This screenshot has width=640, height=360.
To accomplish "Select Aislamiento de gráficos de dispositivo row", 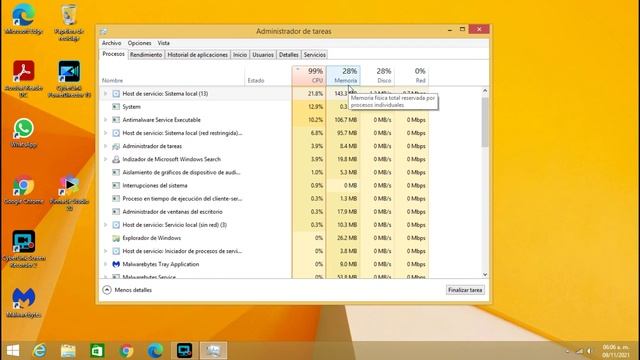I will (x=264, y=172).
